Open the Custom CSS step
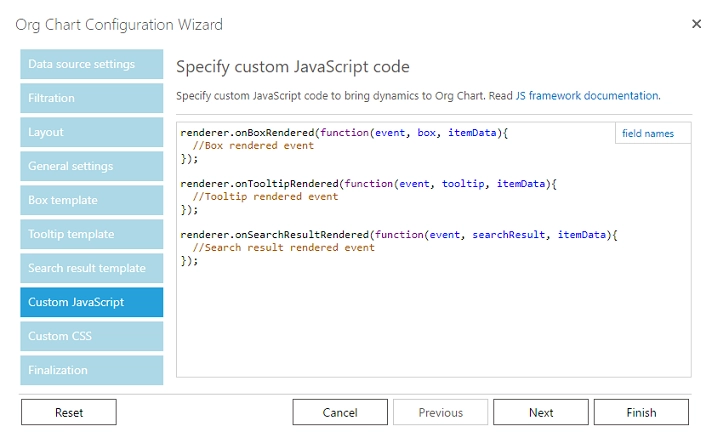This screenshot has width=712, height=432. pos(91,336)
